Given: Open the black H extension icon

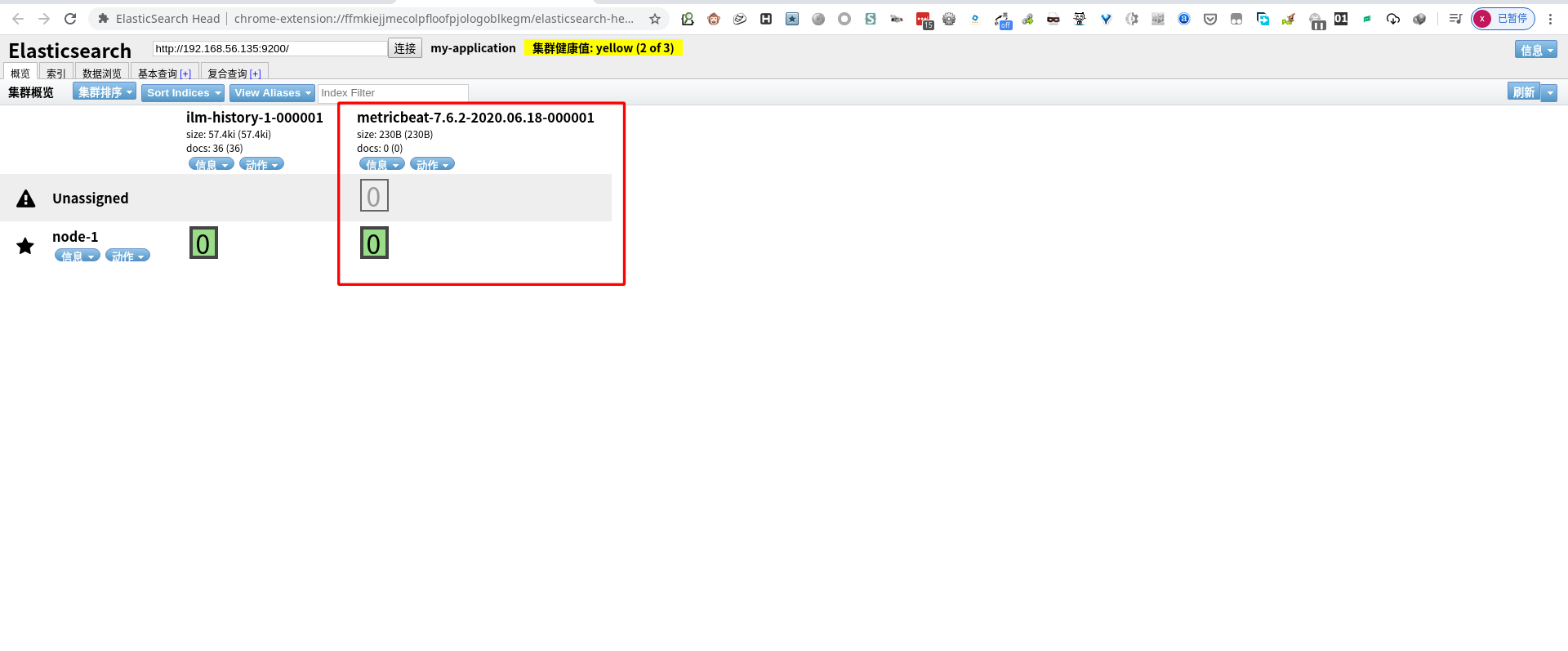Looking at the screenshot, I should [766, 19].
